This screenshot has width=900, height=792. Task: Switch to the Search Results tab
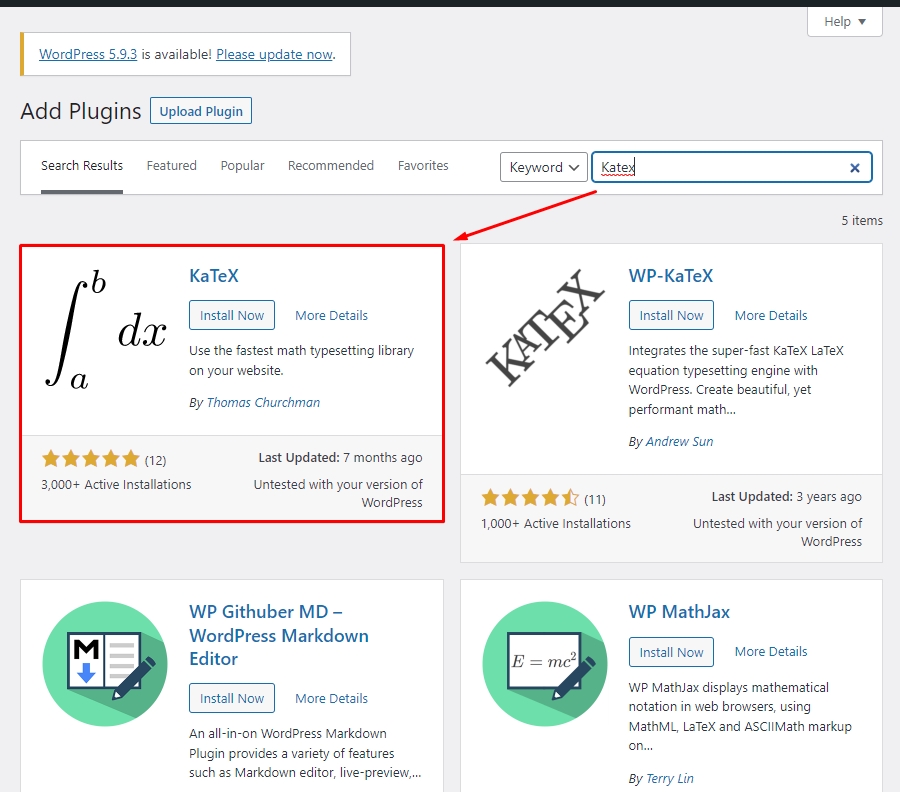[82, 166]
